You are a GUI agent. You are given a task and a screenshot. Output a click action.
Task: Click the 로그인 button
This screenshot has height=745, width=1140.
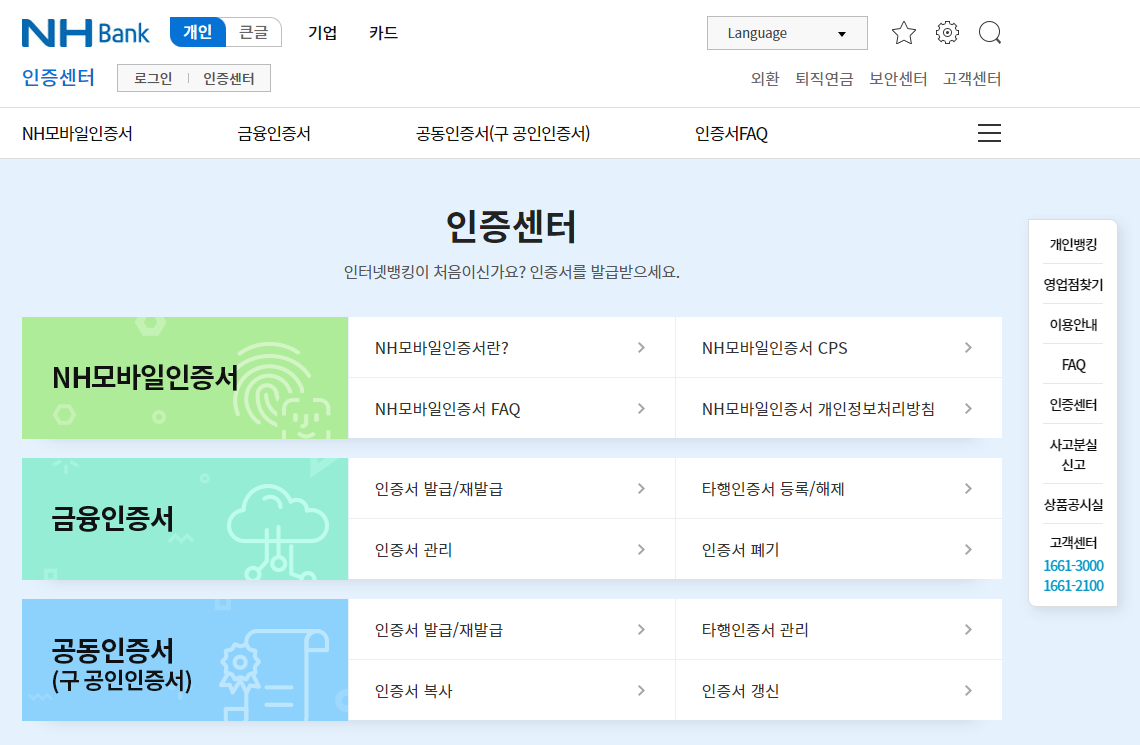pyautogui.click(x=153, y=78)
